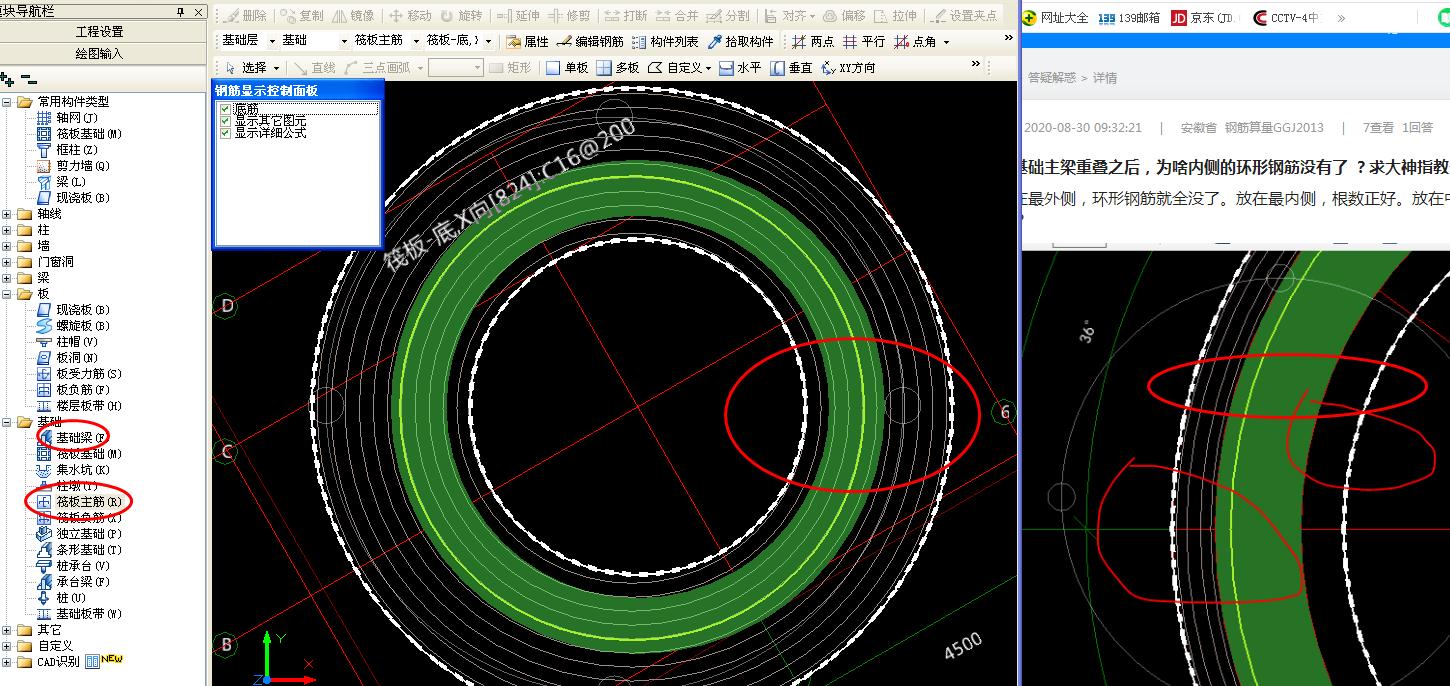
Task: Click the 答疑解惑 breadcrumb link
Action: 1054,78
